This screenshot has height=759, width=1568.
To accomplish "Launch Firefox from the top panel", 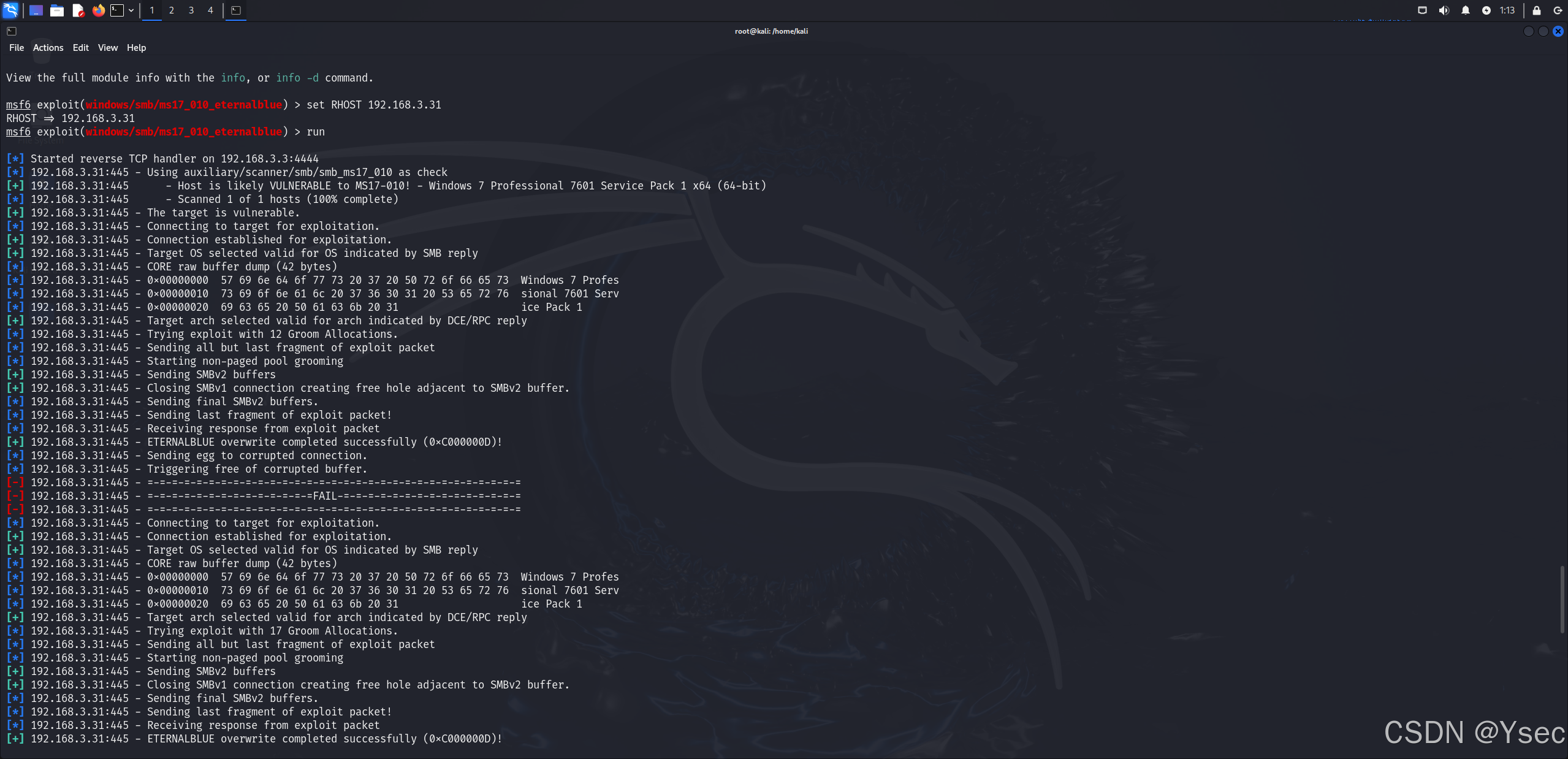I will click(98, 10).
